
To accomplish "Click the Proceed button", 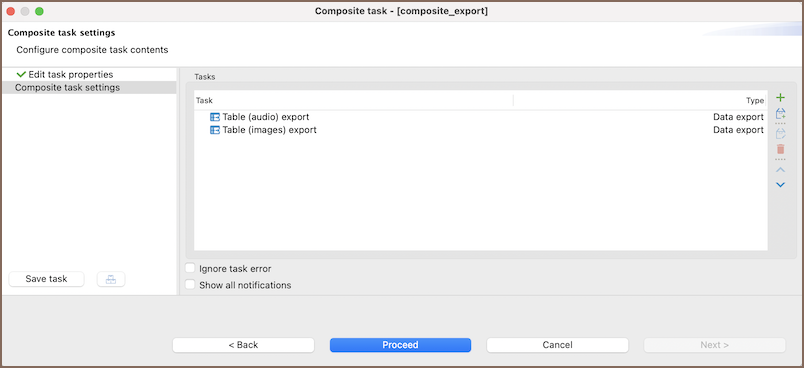I will pos(400,345).
